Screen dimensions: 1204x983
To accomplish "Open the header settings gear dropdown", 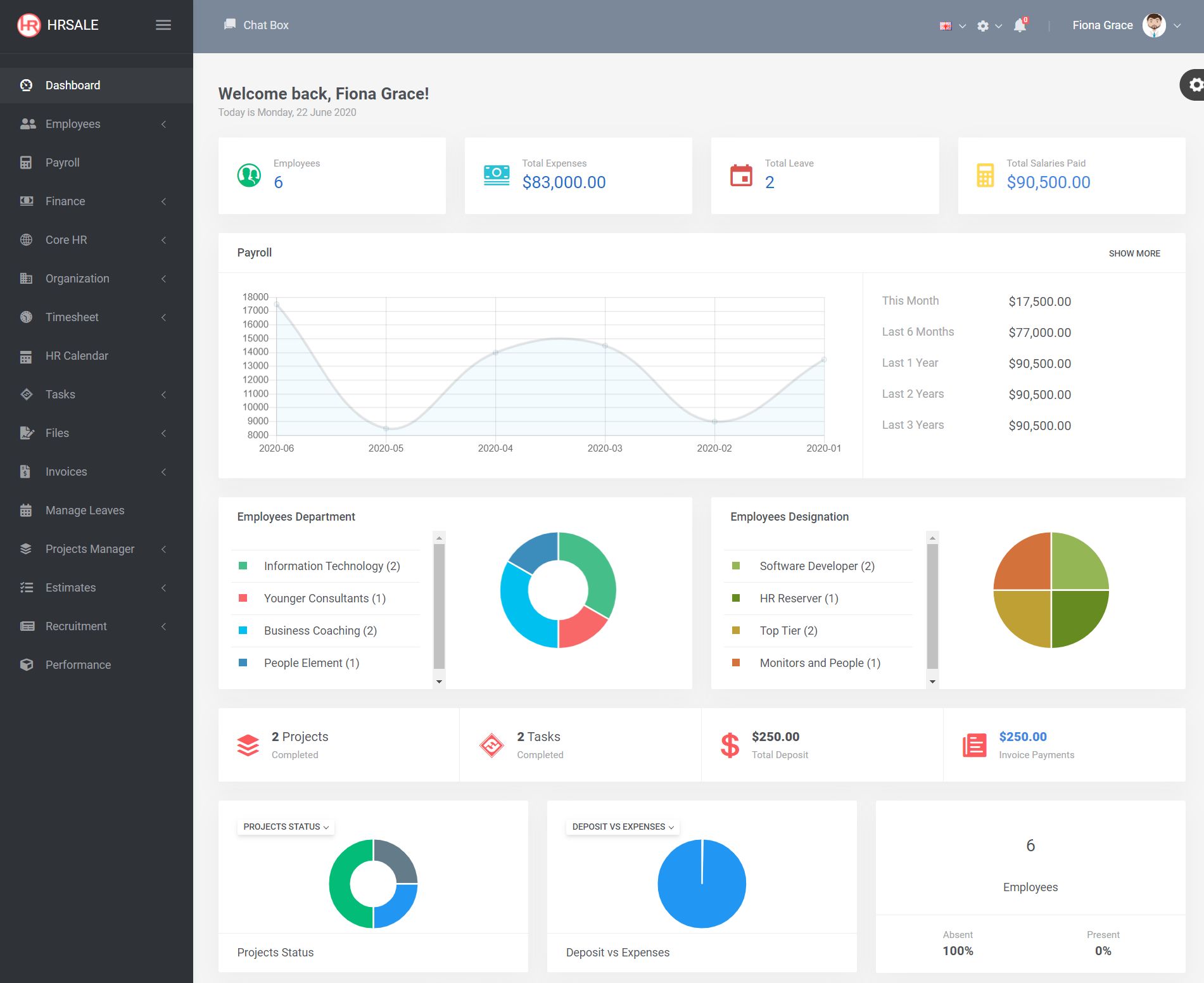I will (989, 26).
